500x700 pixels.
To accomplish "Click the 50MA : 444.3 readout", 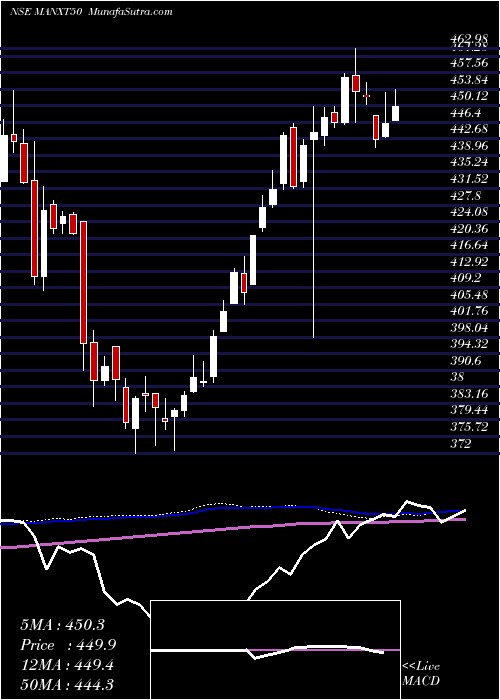I will pyautogui.click(x=67, y=686).
